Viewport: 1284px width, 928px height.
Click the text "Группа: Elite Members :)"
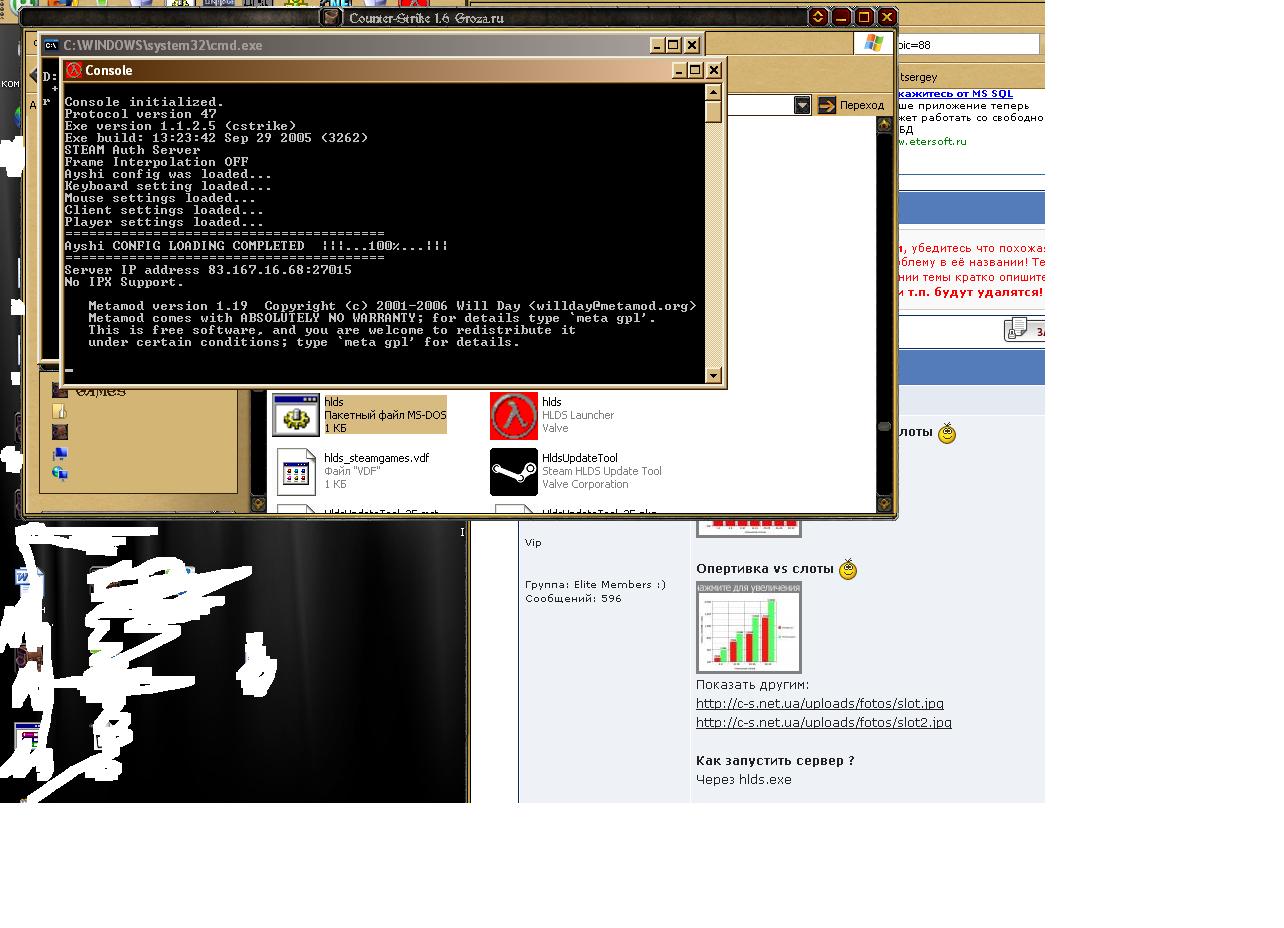coord(595,585)
